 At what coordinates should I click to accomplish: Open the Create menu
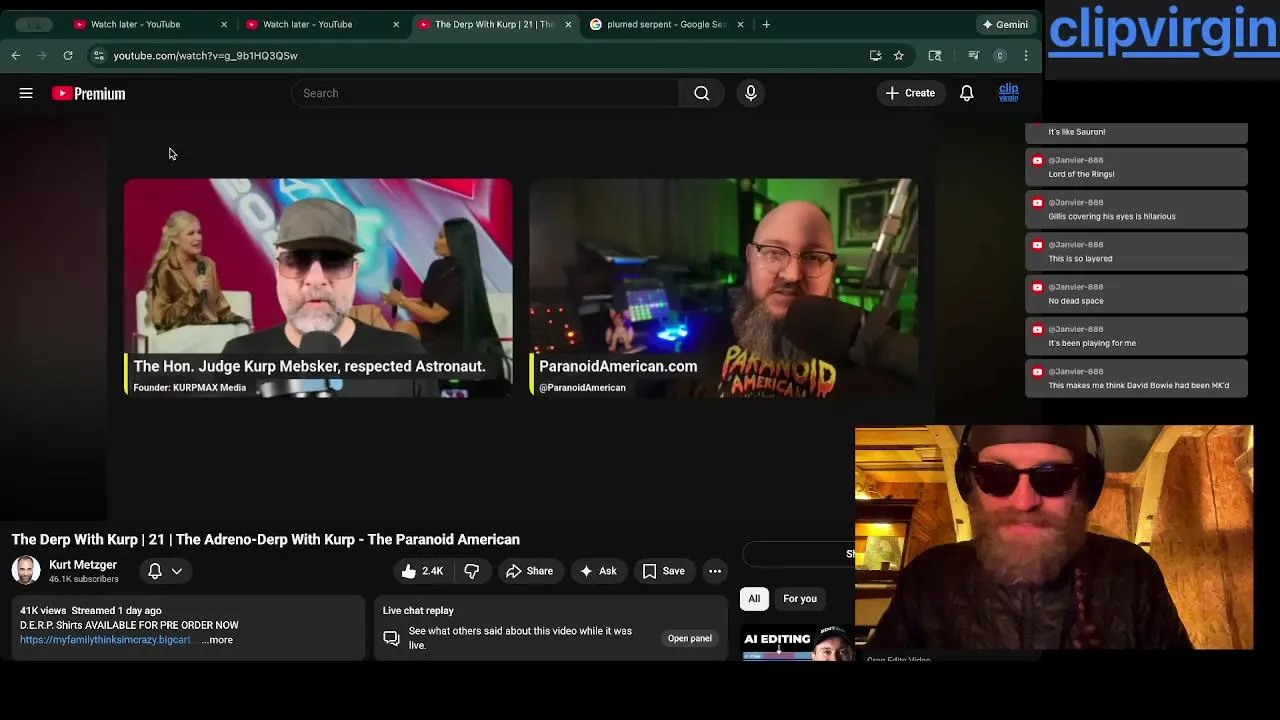pos(910,93)
